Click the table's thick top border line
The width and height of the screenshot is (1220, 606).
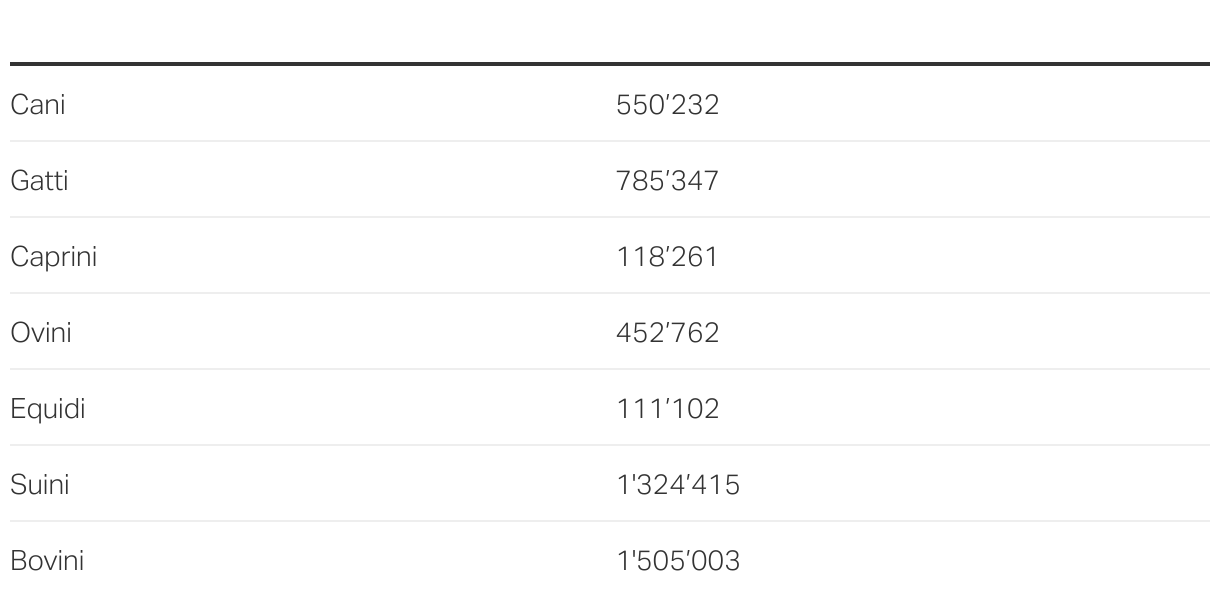click(610, 64)
